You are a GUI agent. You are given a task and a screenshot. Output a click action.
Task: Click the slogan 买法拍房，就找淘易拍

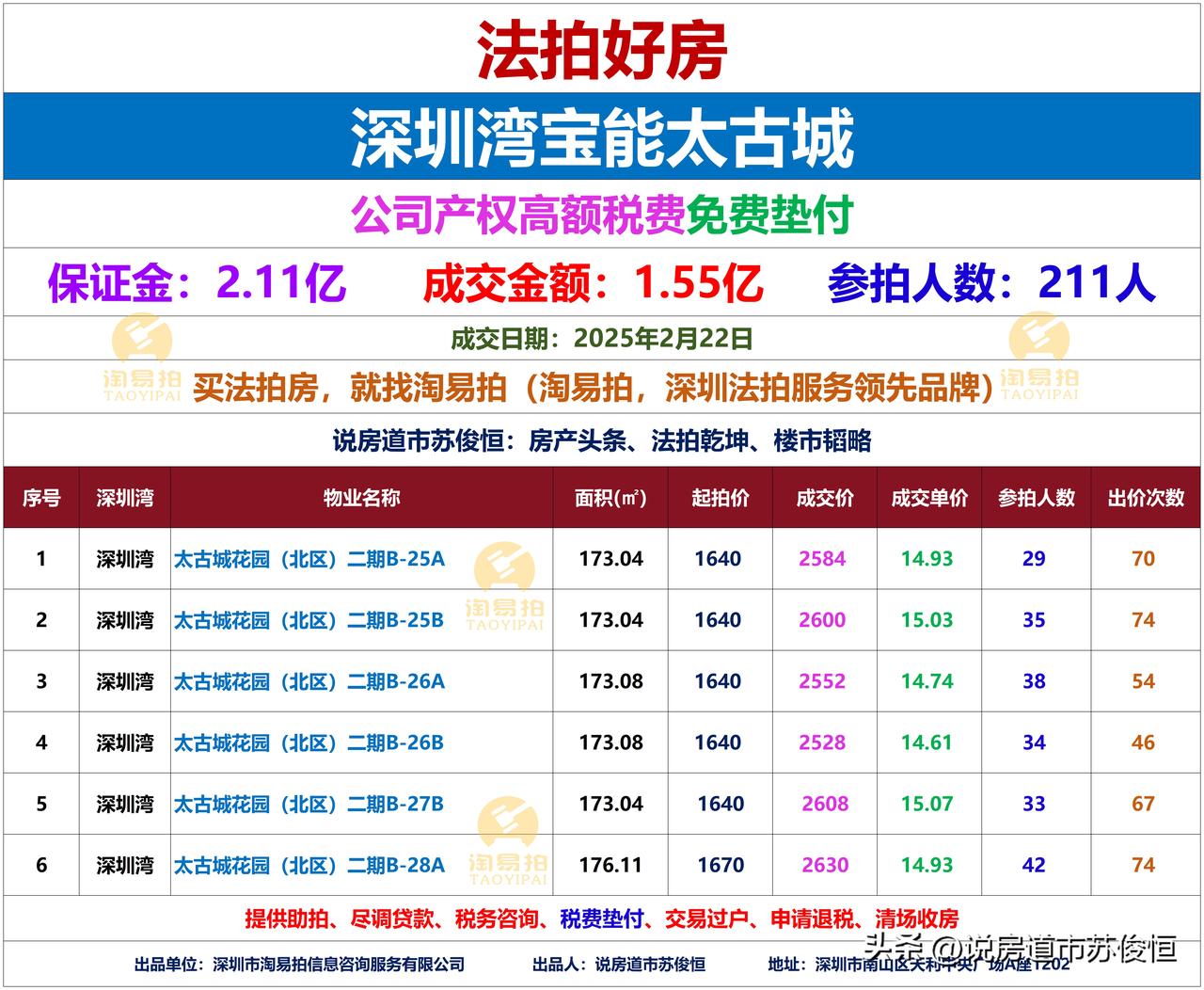(350, 388)
